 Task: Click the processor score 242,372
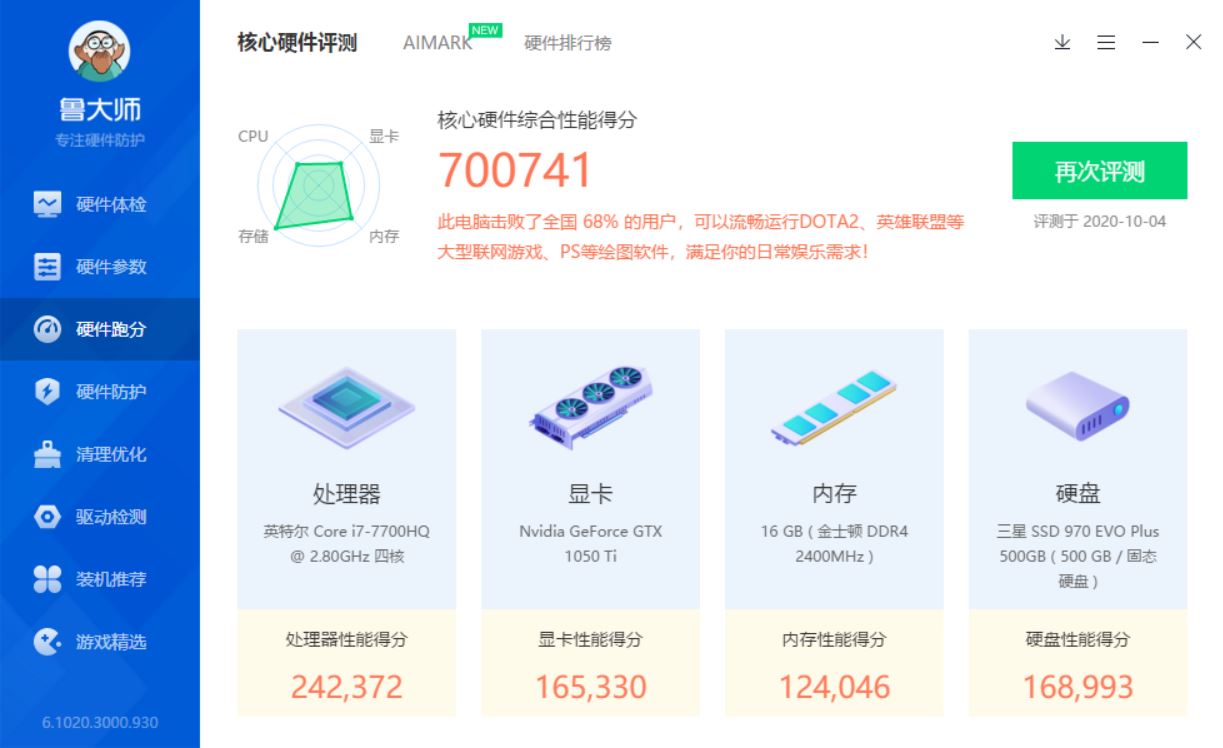[x=345, y=686]
